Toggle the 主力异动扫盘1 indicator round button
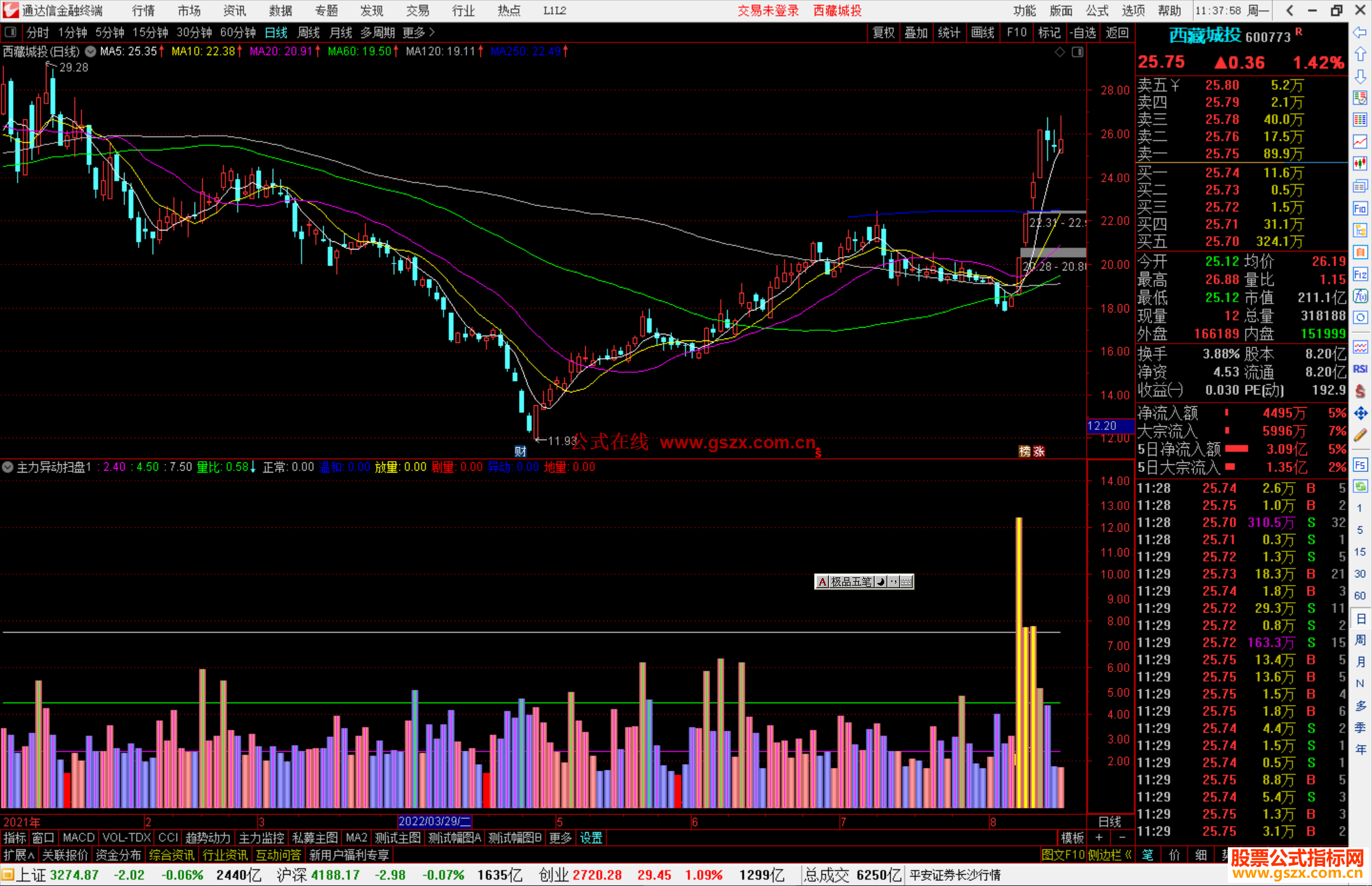 coord(8,467)
